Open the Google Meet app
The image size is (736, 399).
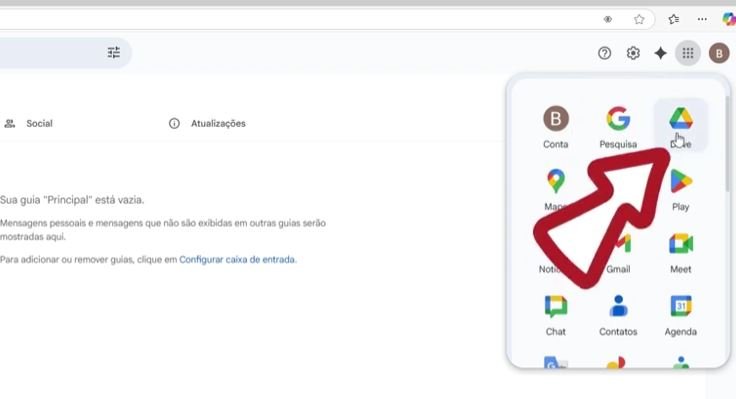(681, 252)
